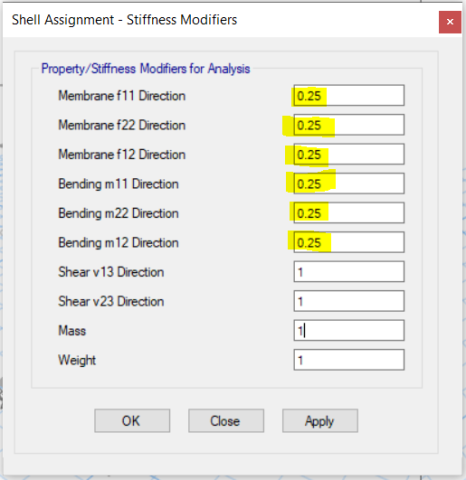Focus the Membrane f12 Direction value field
The width and height of the screenshot is (466, 480).
tap(349, 154)
